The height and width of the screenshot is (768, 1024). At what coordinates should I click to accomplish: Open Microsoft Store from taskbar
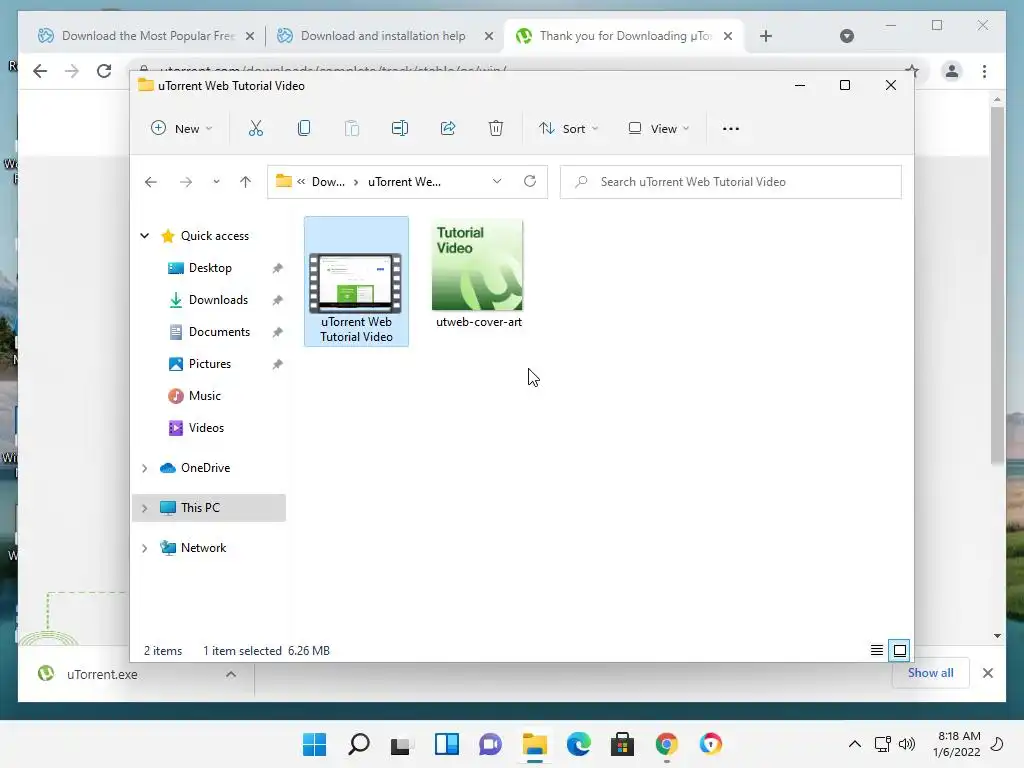[x=622, y=744]
